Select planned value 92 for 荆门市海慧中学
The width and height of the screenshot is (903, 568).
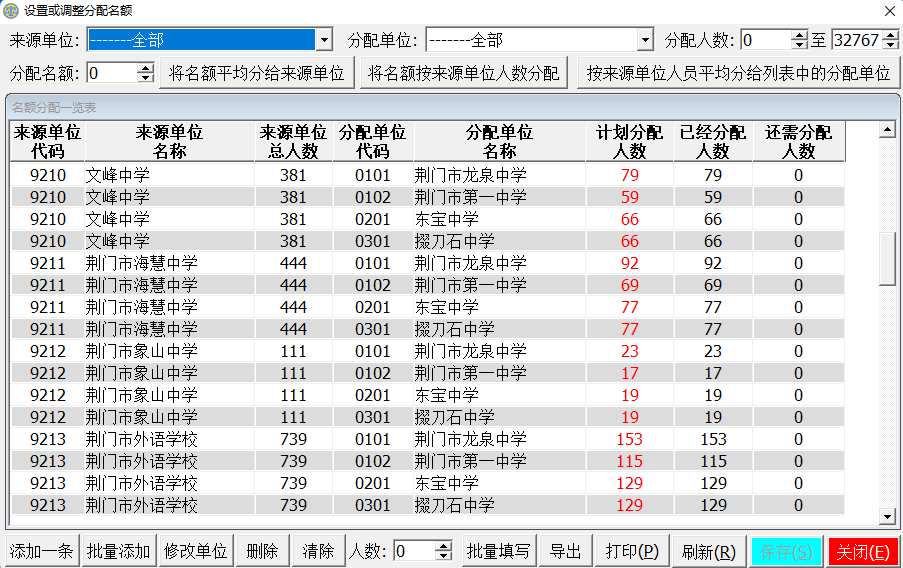pyautogui.click(x=629, y=263)
